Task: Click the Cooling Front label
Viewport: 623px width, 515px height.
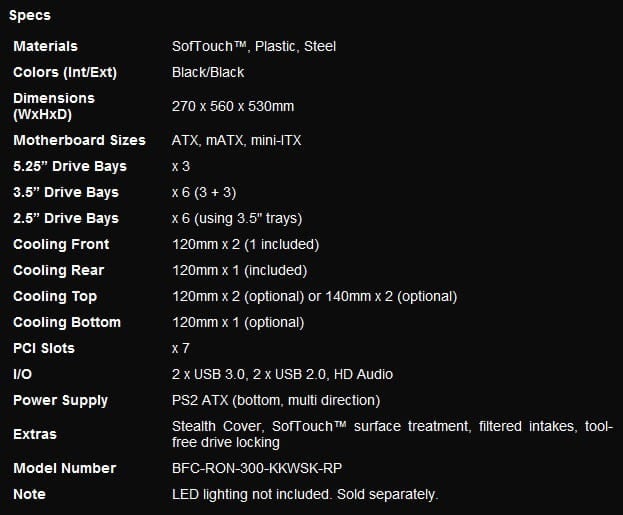Action: tap(61, 244)
